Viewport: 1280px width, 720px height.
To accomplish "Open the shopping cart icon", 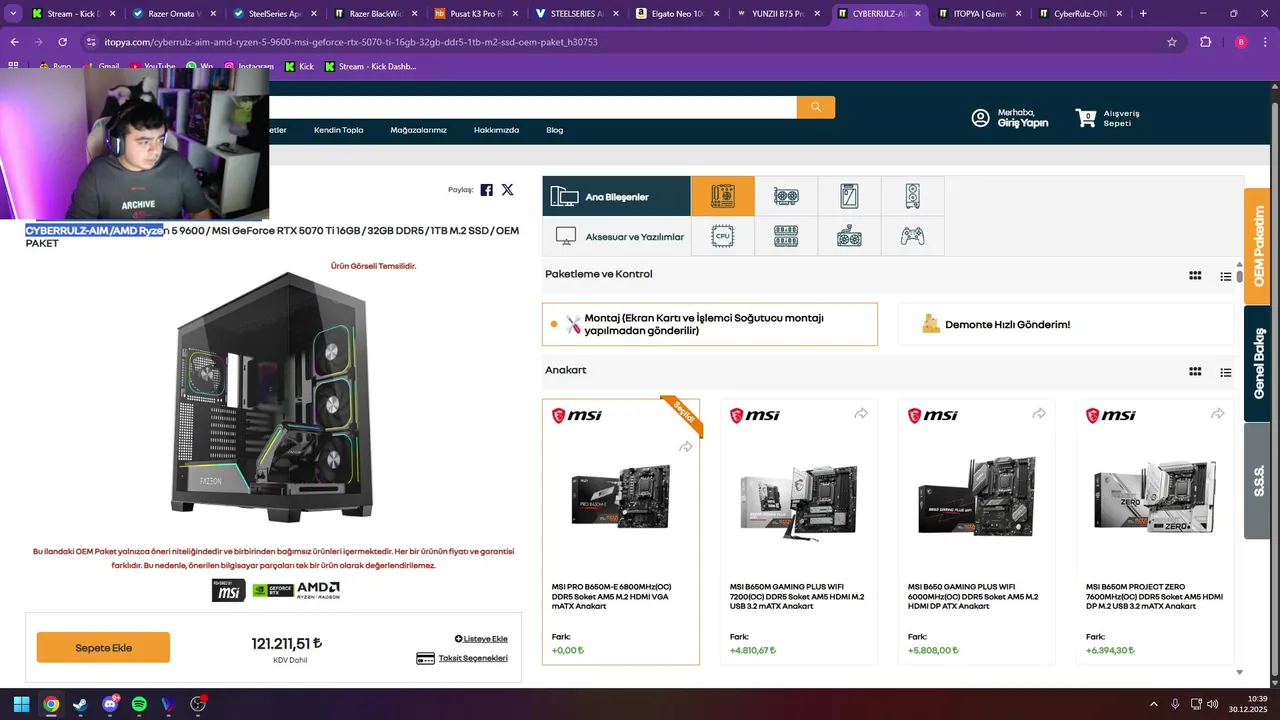I will click(x=1086, y=118).
